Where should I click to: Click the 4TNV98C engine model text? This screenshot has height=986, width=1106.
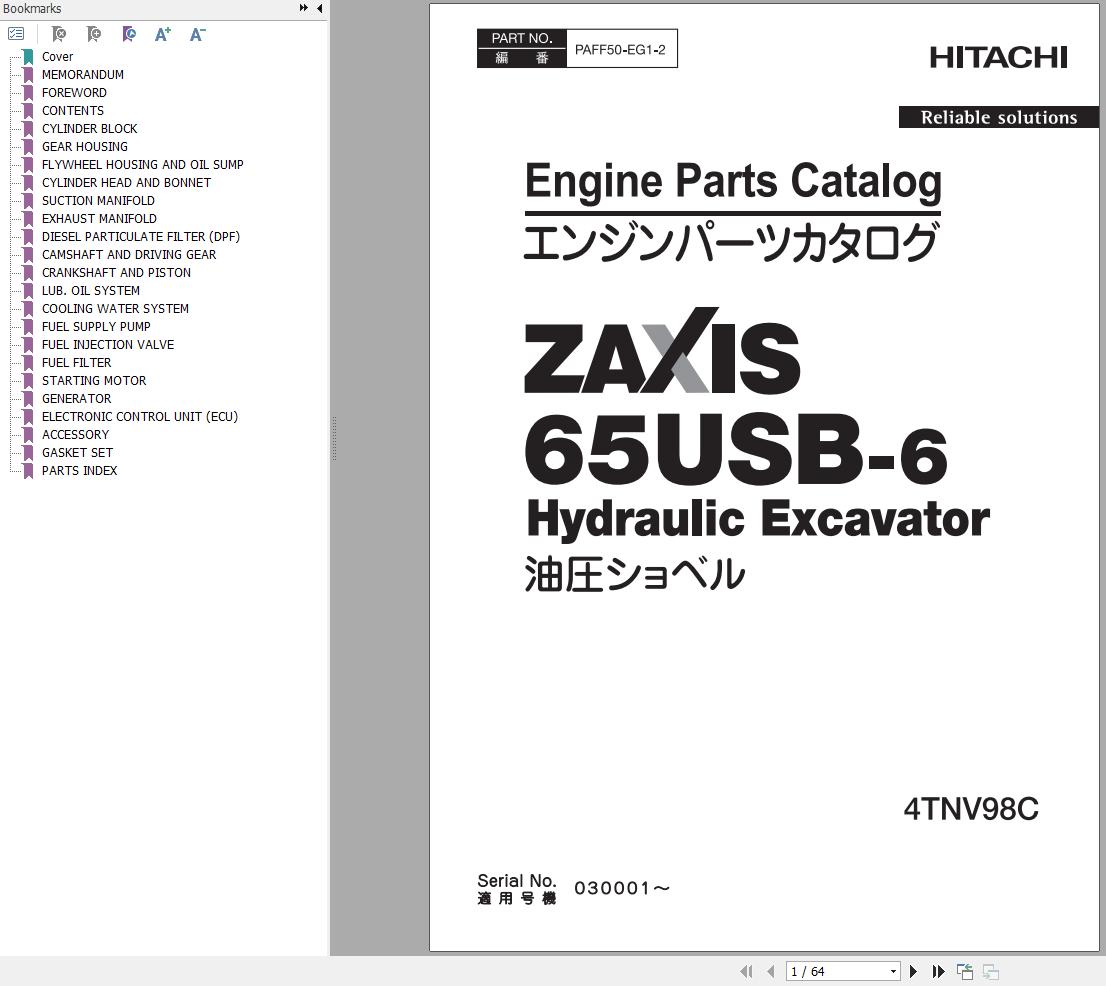tap(971, 809)
